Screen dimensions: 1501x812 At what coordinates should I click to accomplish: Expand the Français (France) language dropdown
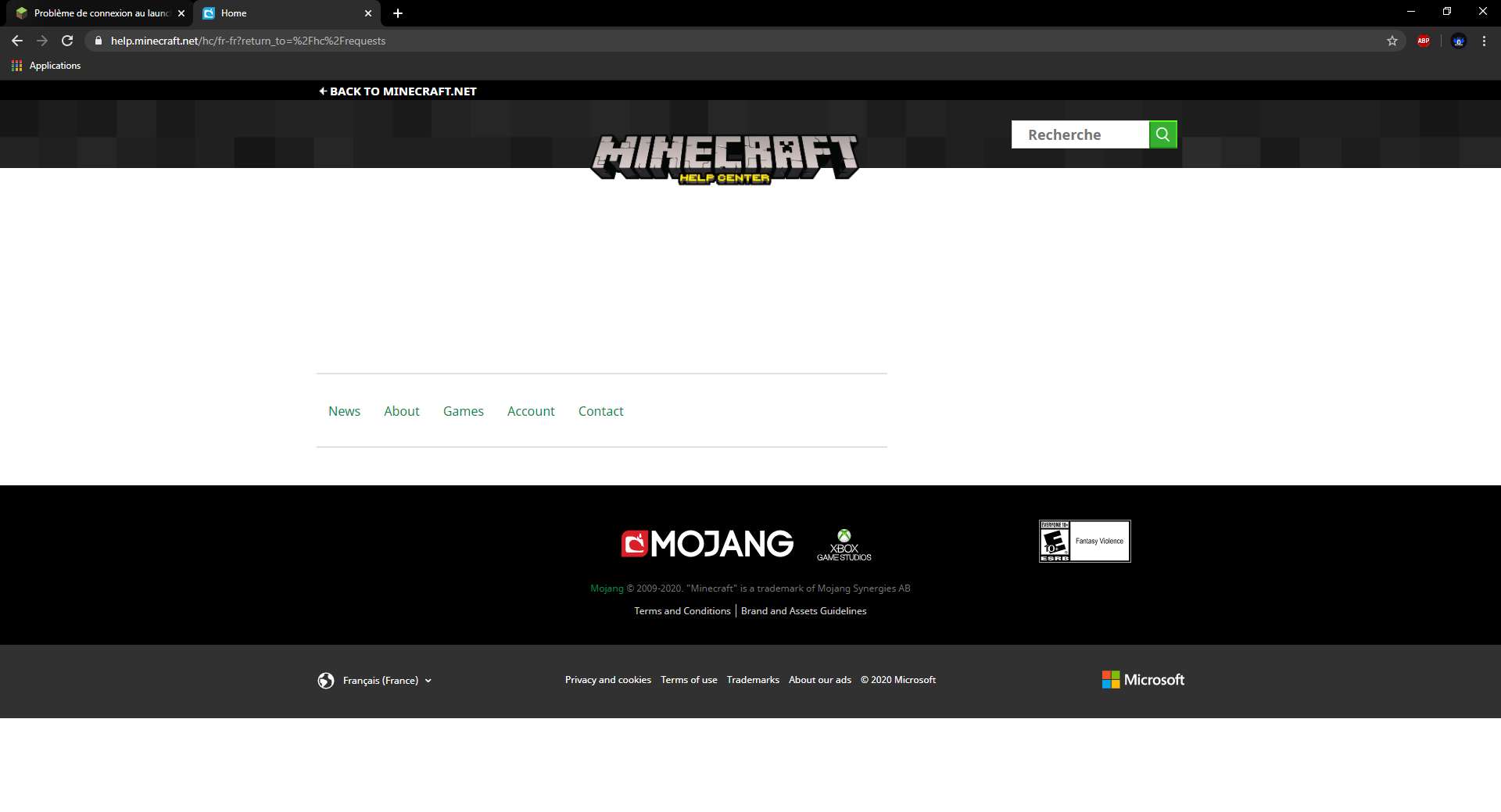387,681
